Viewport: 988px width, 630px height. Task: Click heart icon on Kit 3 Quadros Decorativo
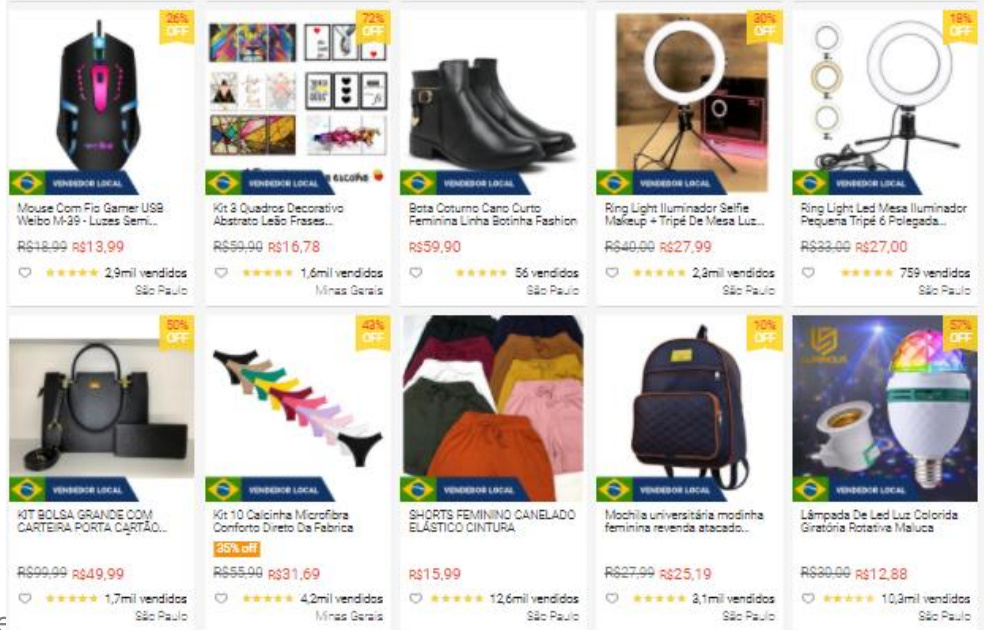(x=221, y=273)
